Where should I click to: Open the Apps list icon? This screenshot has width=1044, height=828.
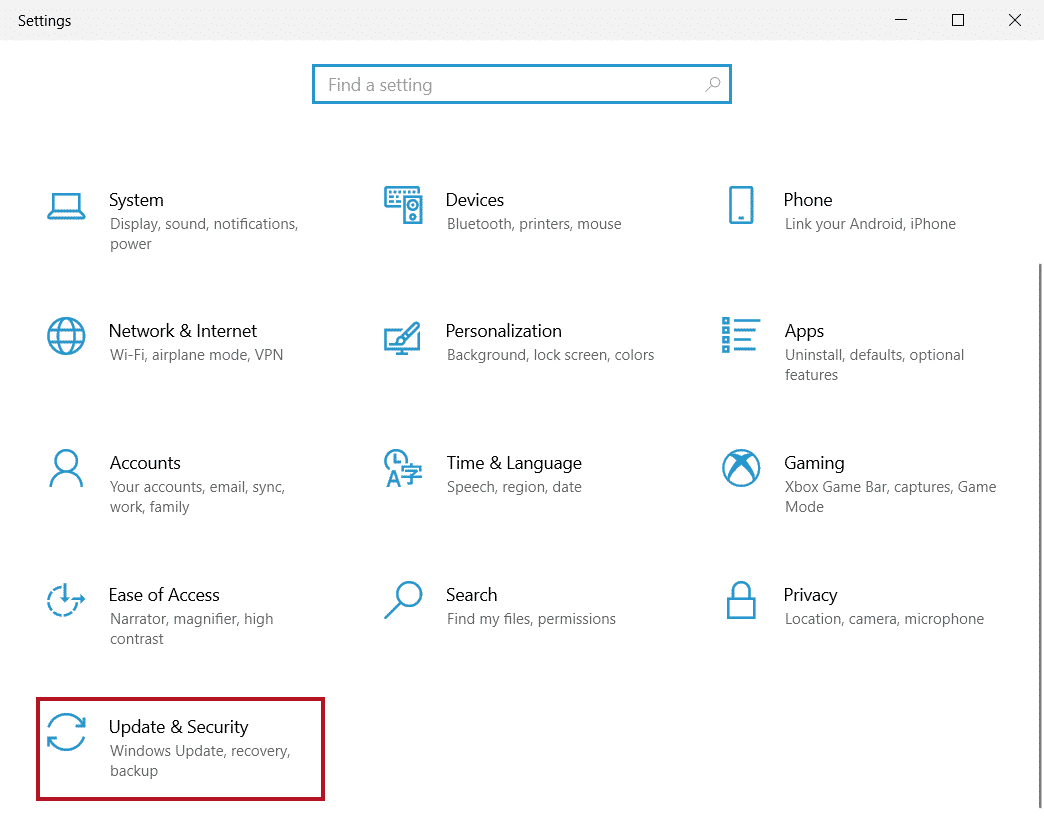click(x=741, y=335)
